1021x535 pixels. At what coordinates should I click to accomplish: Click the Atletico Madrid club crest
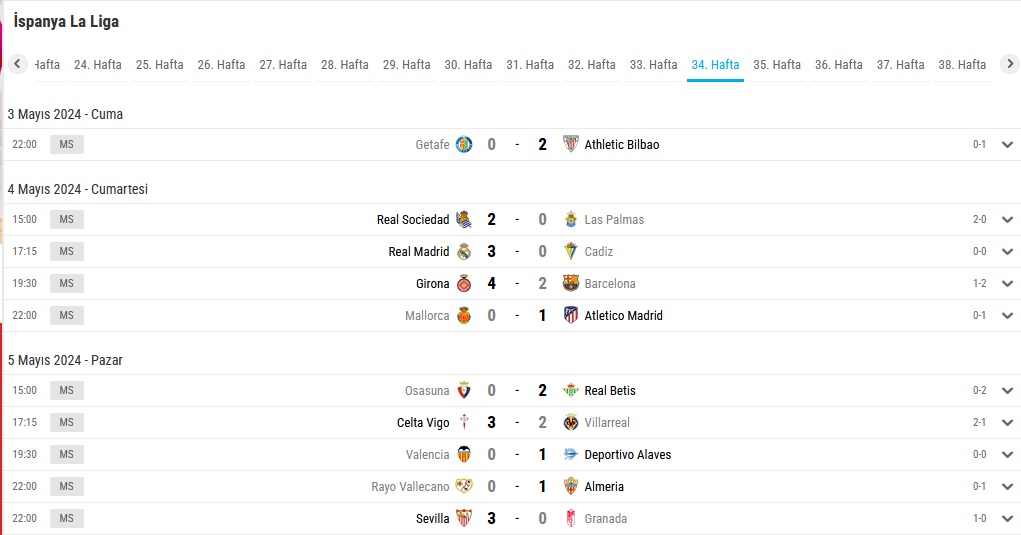pyautogui.click(x=570, y=315)
